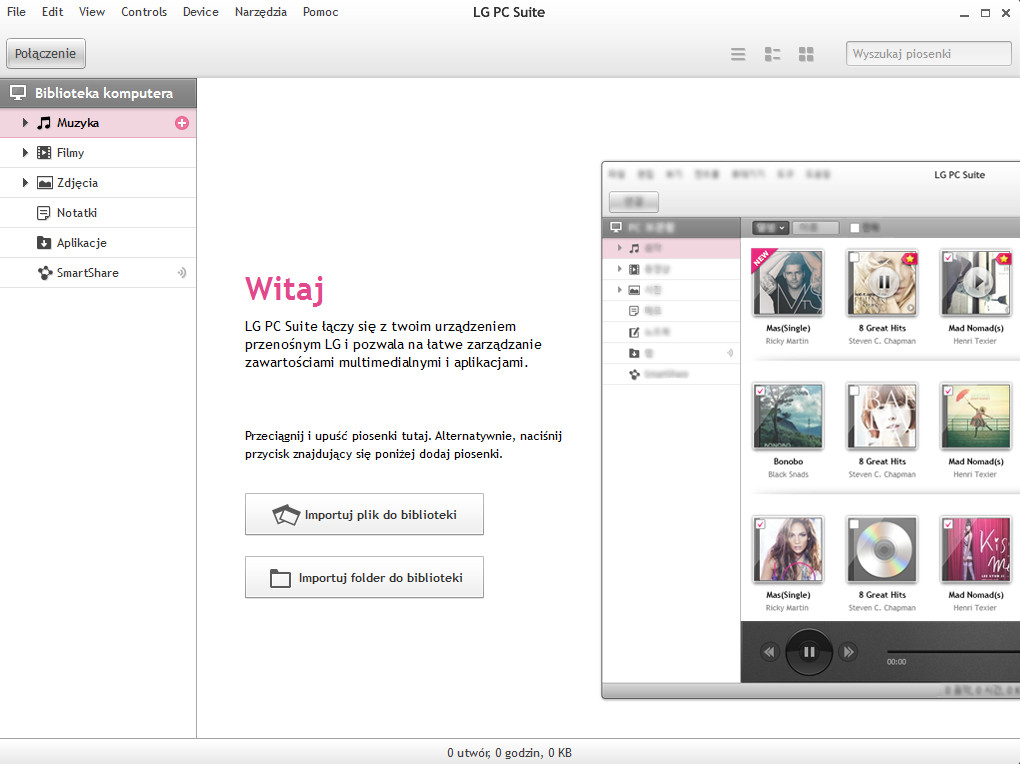
Task: Click the Bonobo Black Sands album thumbnail
Action: coord(788,416)
